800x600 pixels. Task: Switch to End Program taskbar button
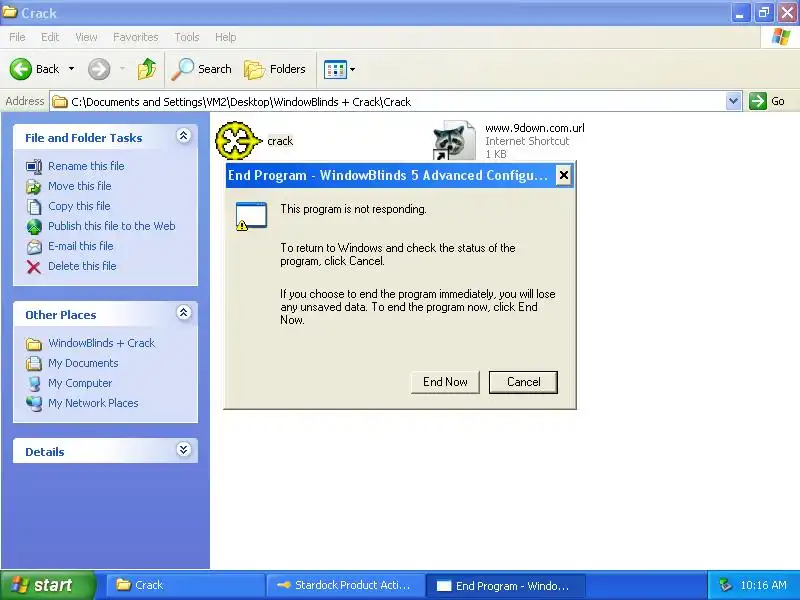point(505,585)
